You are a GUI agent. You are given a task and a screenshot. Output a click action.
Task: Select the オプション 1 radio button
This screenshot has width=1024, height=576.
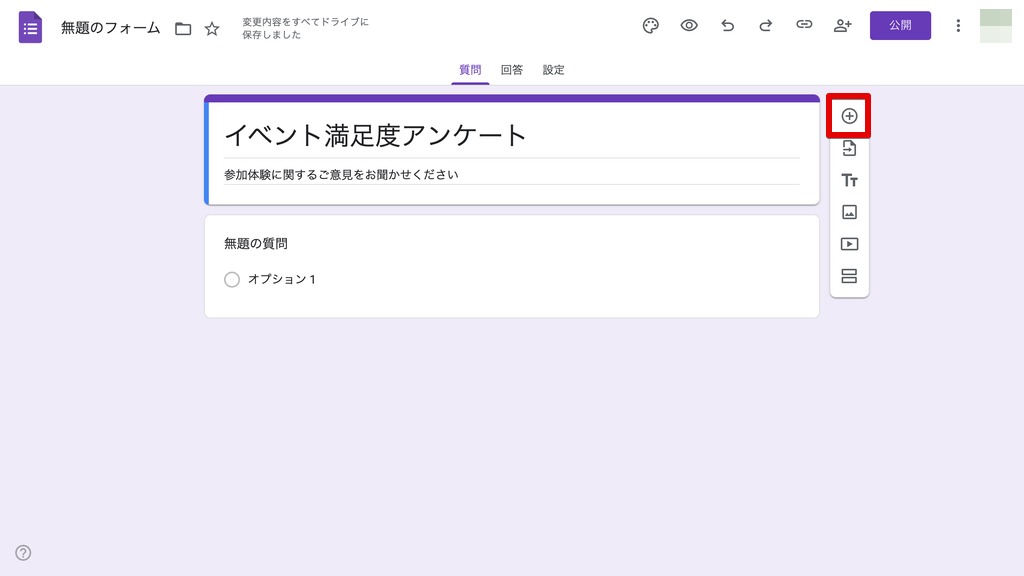[x=232, y=280]
